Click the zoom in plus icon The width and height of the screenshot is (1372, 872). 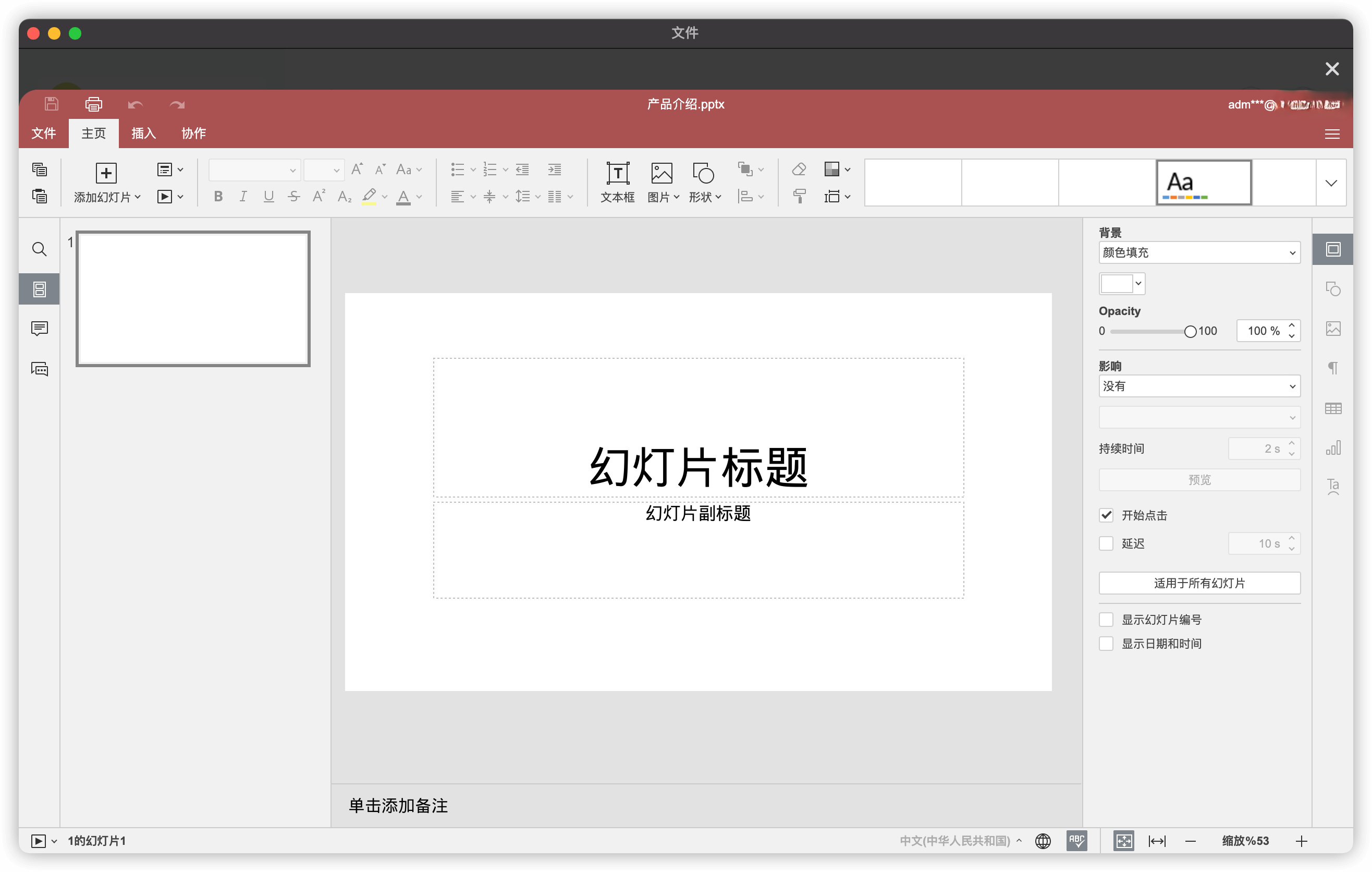tap(1301, 841)
